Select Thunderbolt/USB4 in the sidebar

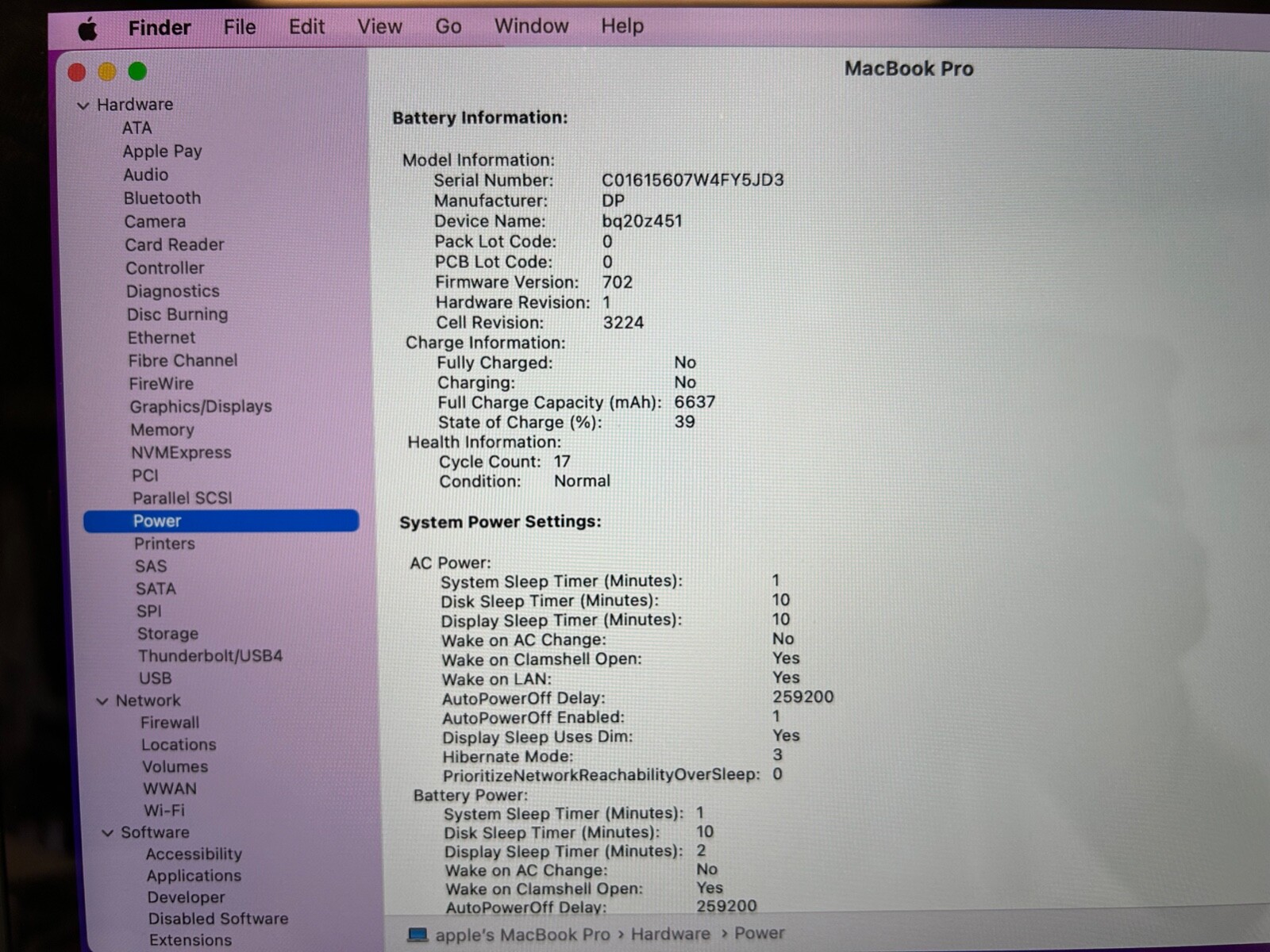(210, 655)
